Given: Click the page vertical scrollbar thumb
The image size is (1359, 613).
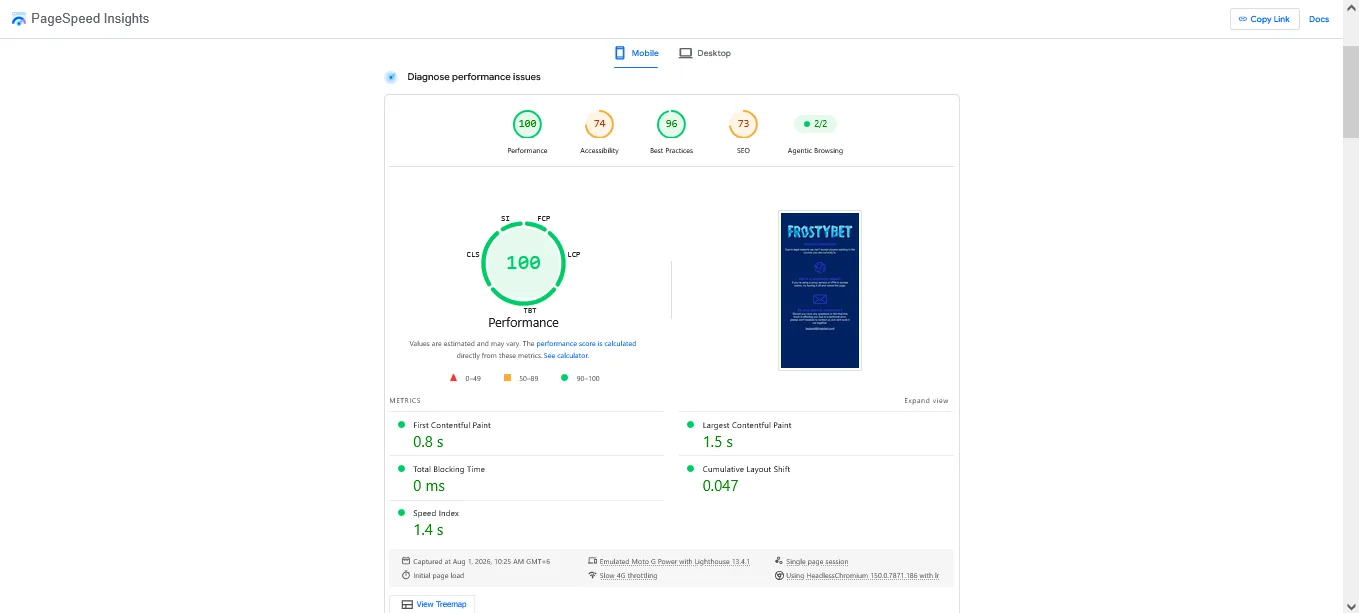Looking at the screenshot, I should pyautogui.click(x=1350, y=92).
